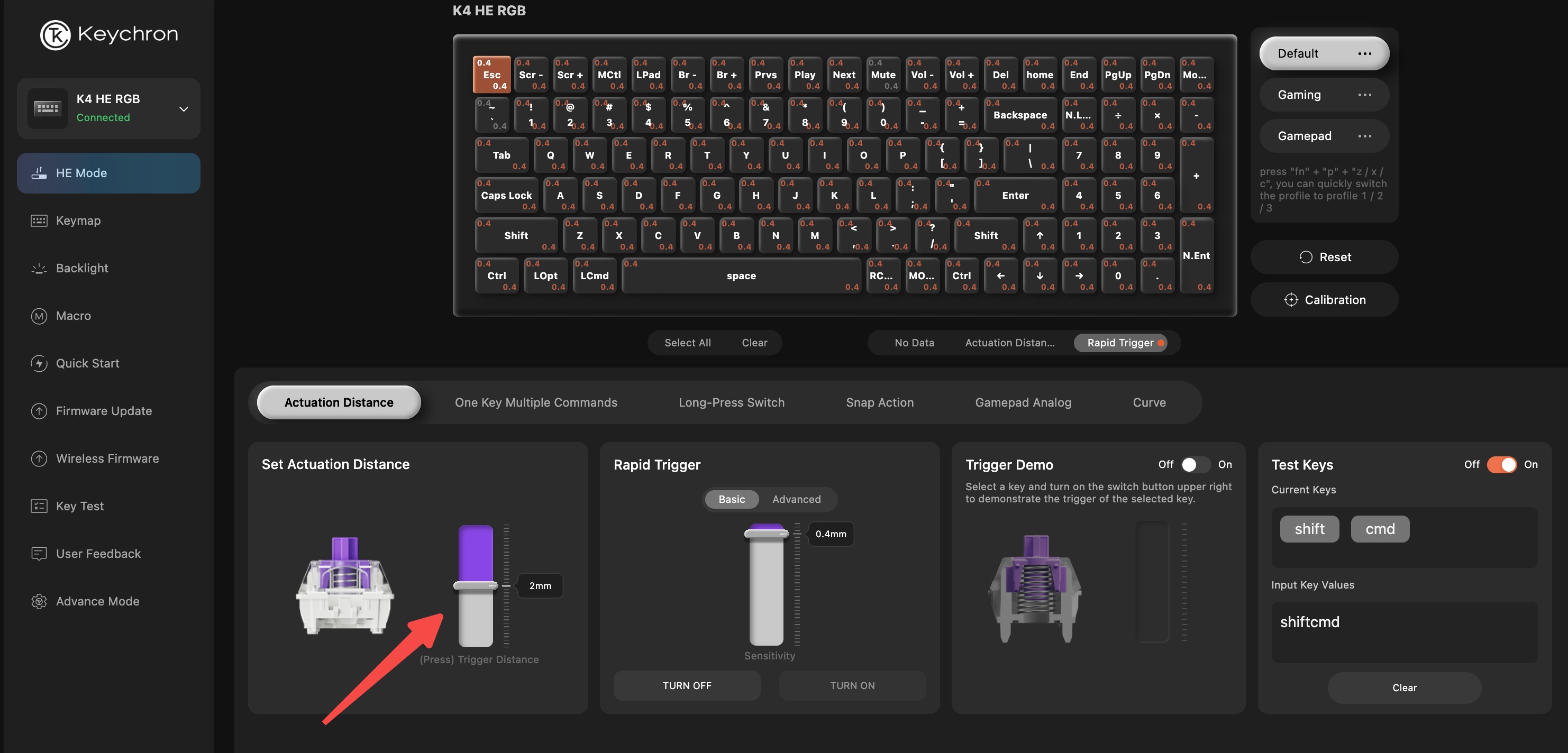Screen dimensions: 1568x753
Task: Open the Keymap sidebar icon
Action: (39, 221)
